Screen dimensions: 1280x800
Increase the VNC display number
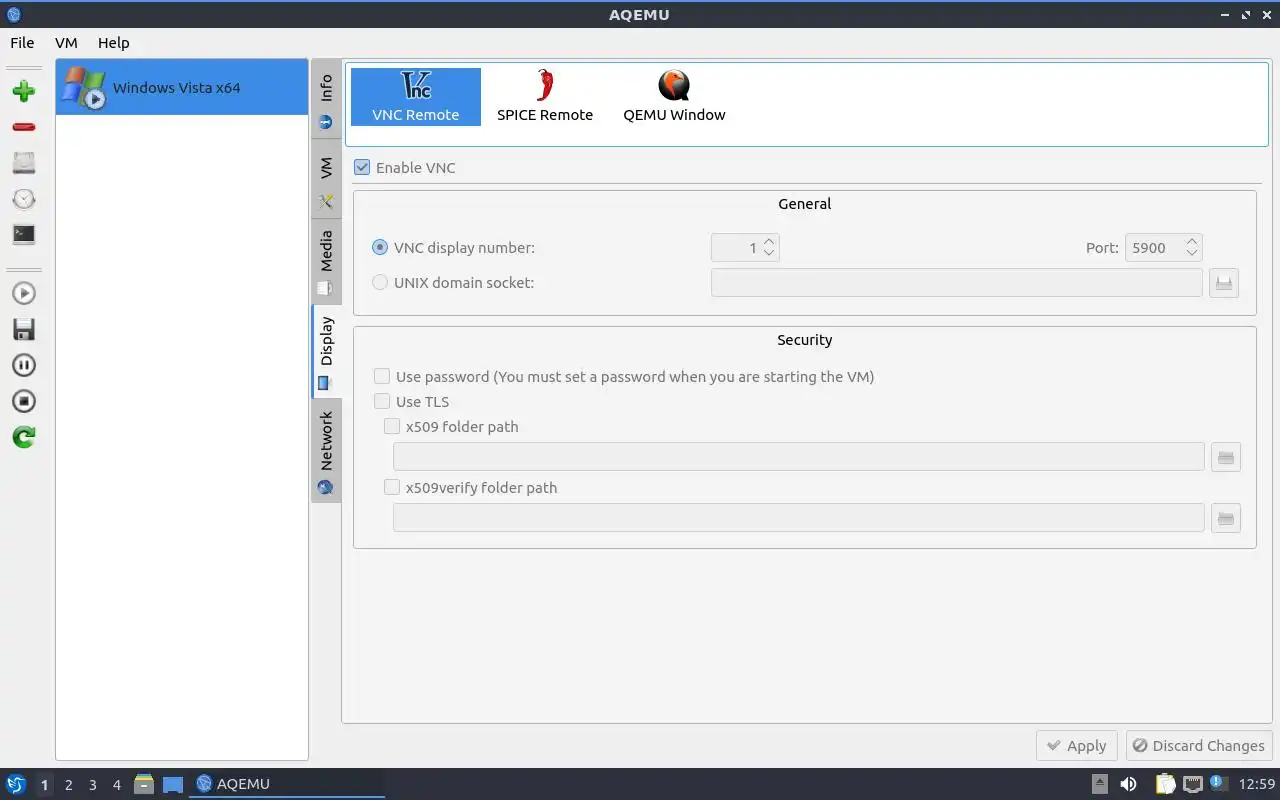pos(769,241)
